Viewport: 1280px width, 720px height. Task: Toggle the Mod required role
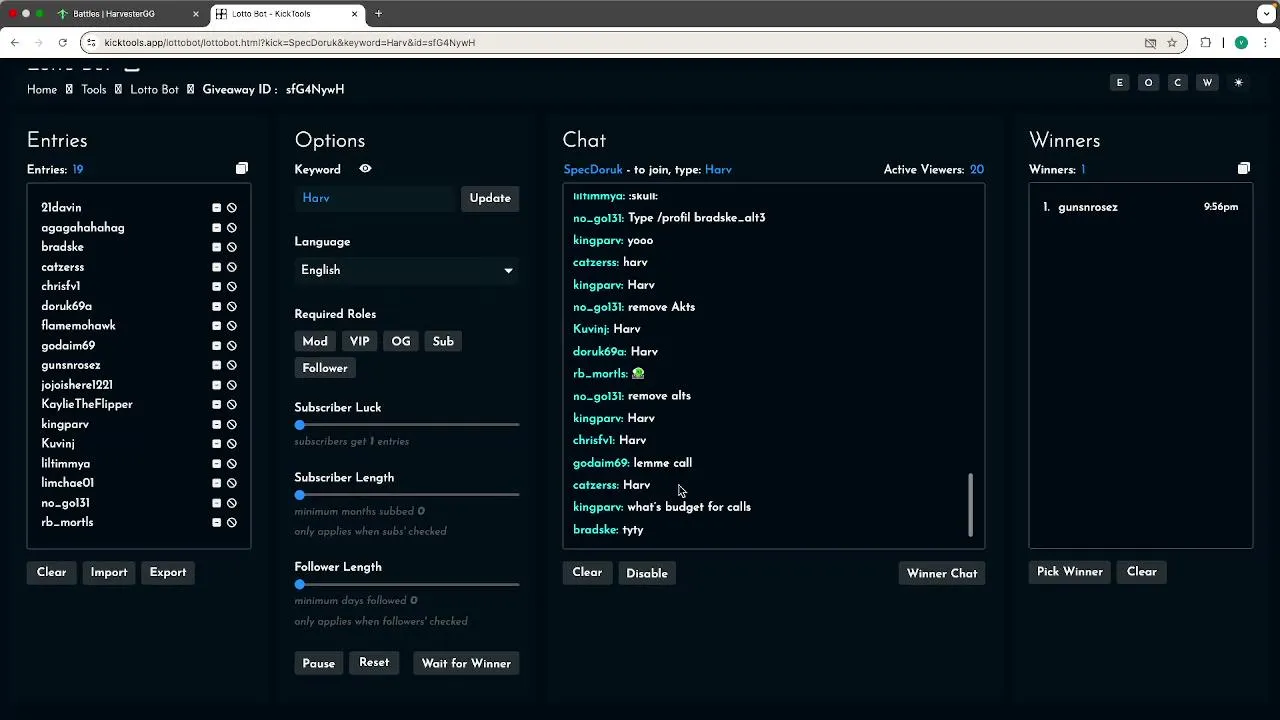[315, 342]
